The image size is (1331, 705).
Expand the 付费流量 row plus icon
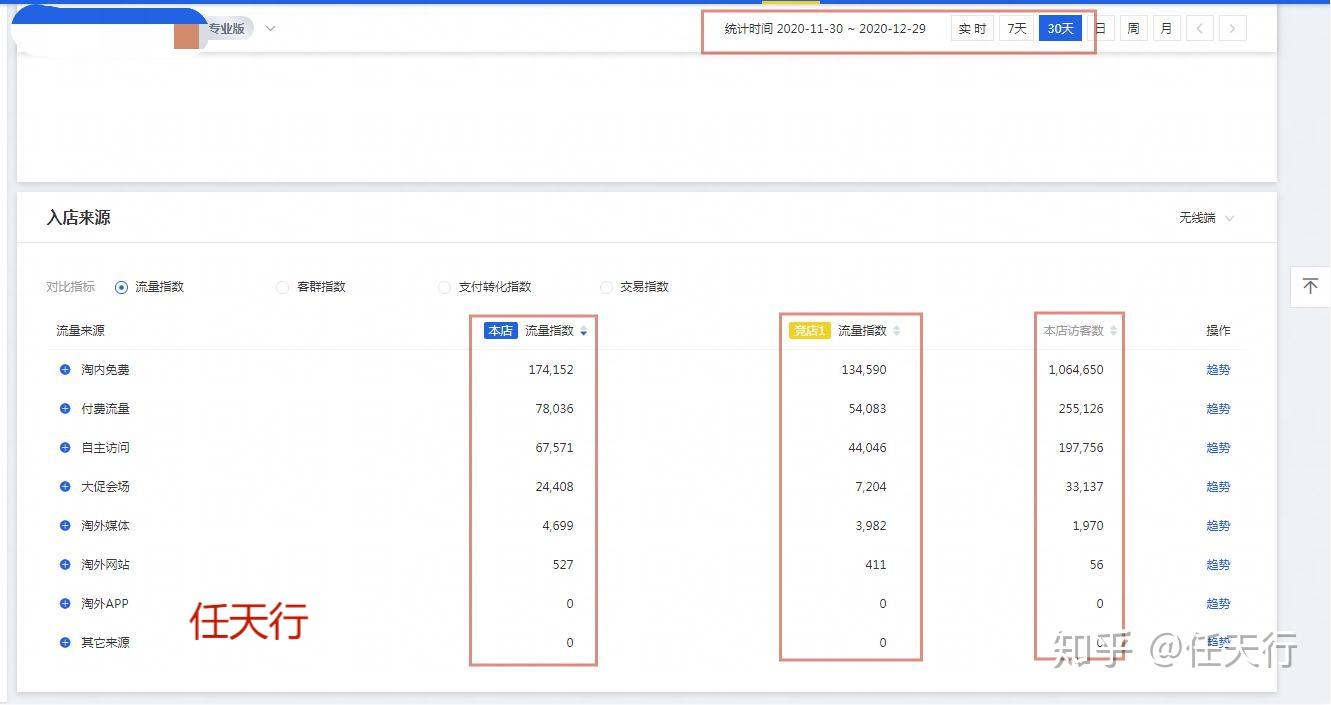(65, 409)
